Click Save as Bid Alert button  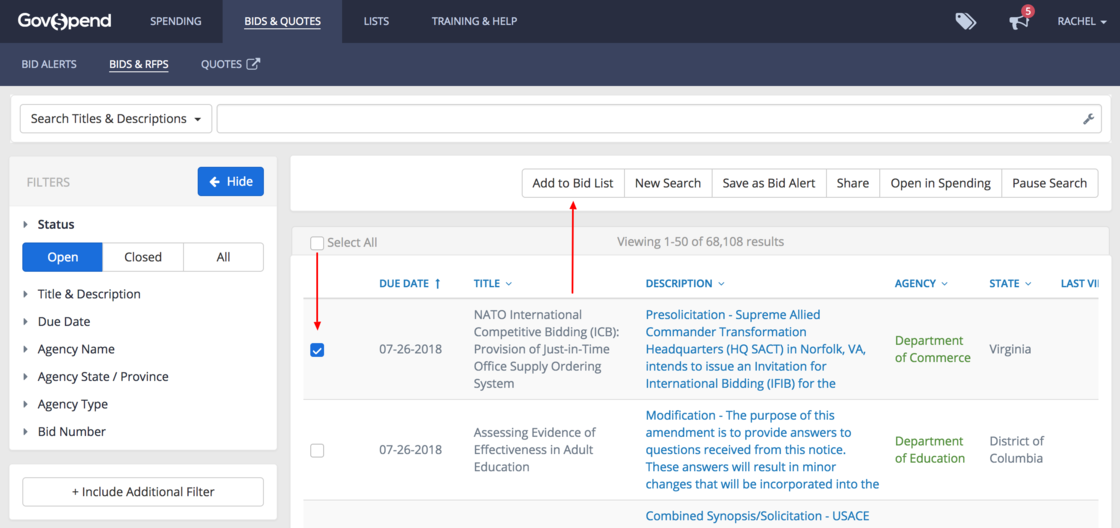click(768, 183)
